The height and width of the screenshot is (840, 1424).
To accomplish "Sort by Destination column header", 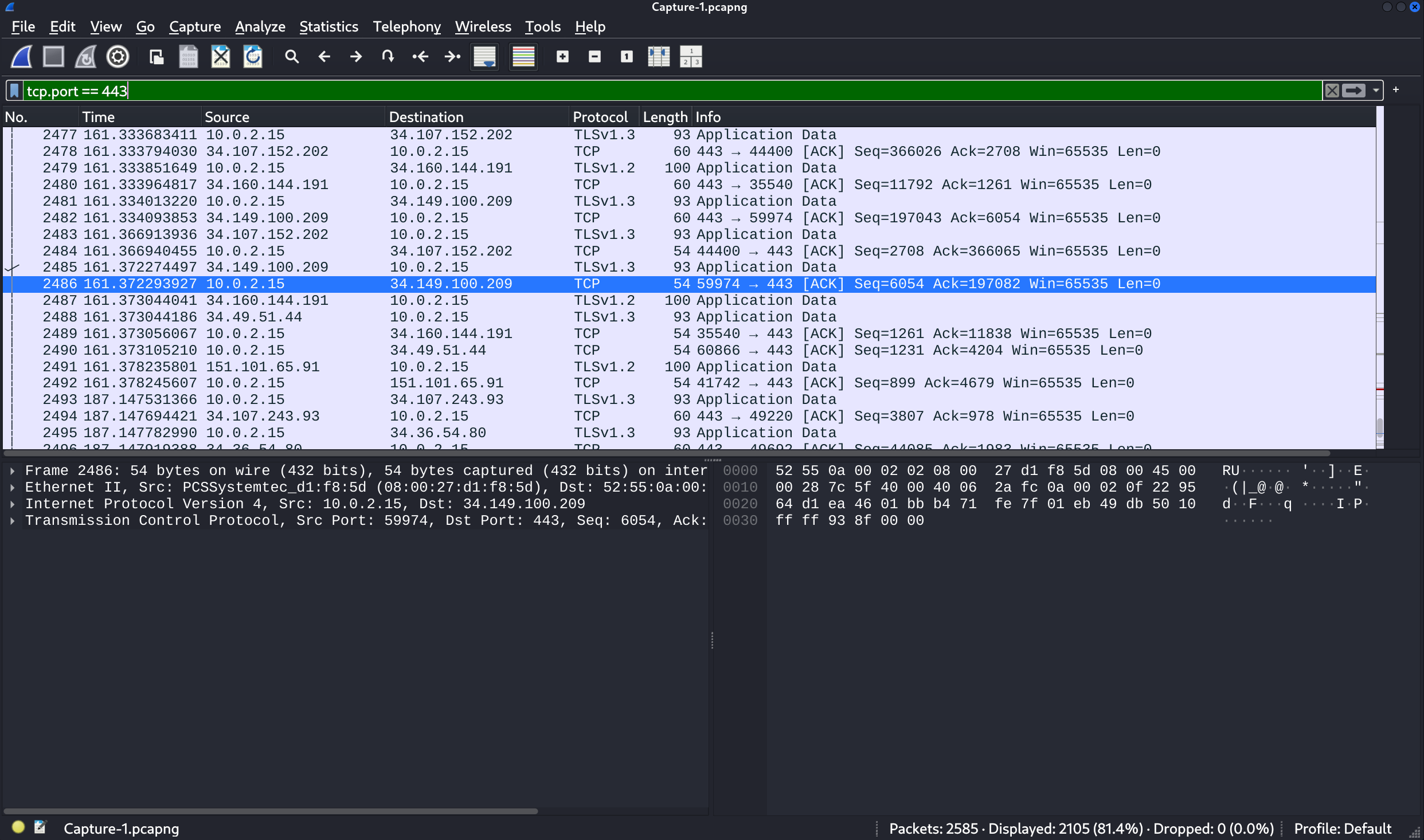I will 477,117.
